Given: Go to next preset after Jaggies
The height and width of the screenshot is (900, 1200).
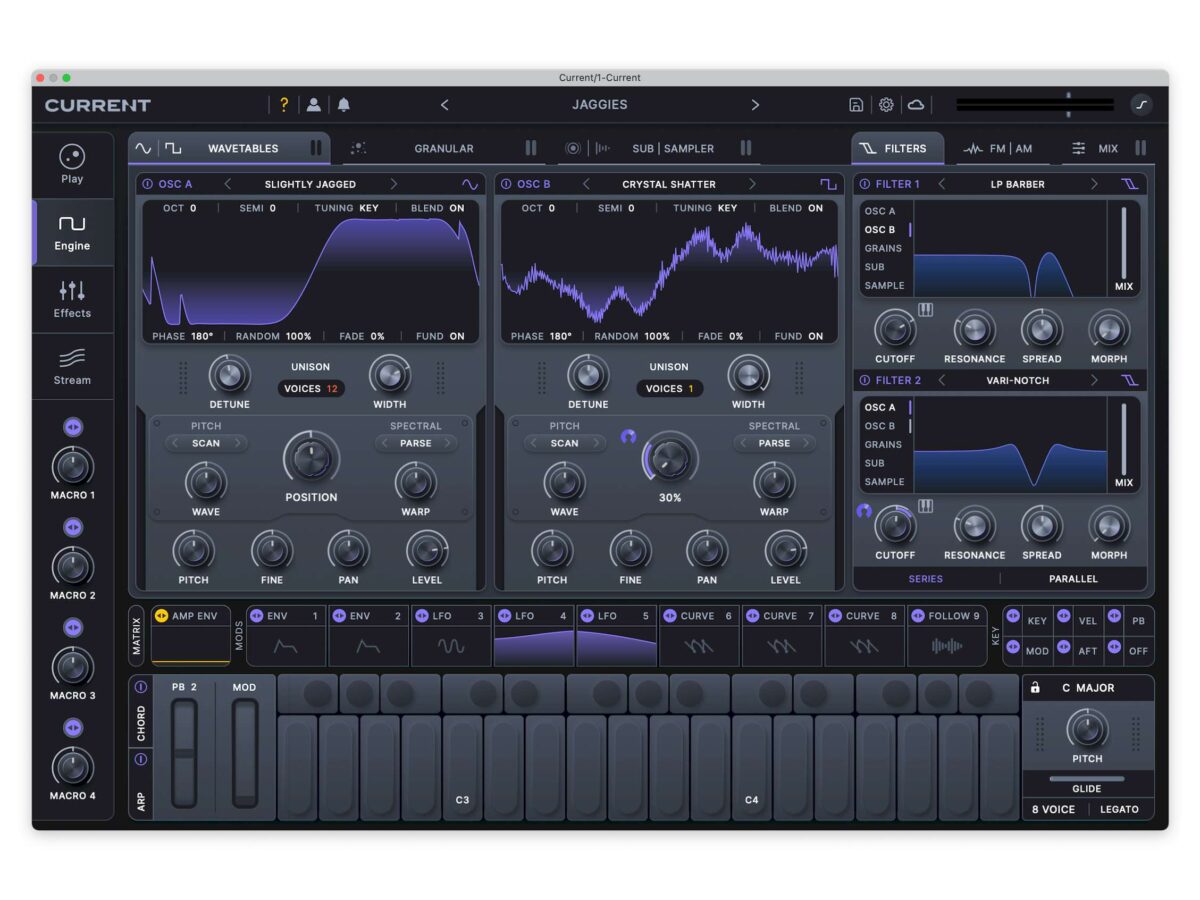Looking at the screenshot, I should (755, 105).
